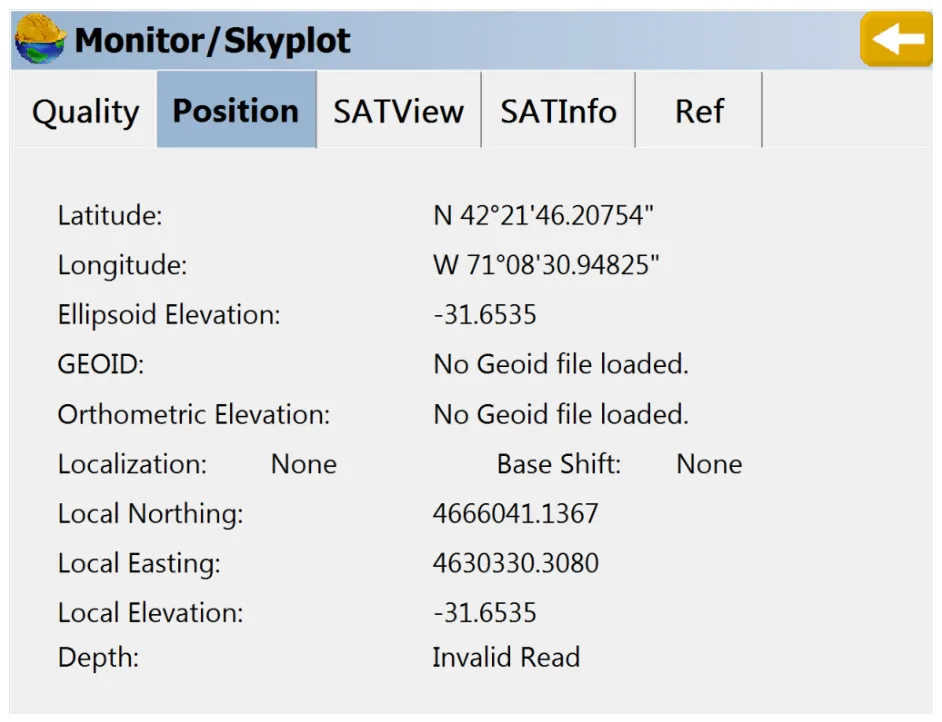Open the SATView tab

coord(398,111)
